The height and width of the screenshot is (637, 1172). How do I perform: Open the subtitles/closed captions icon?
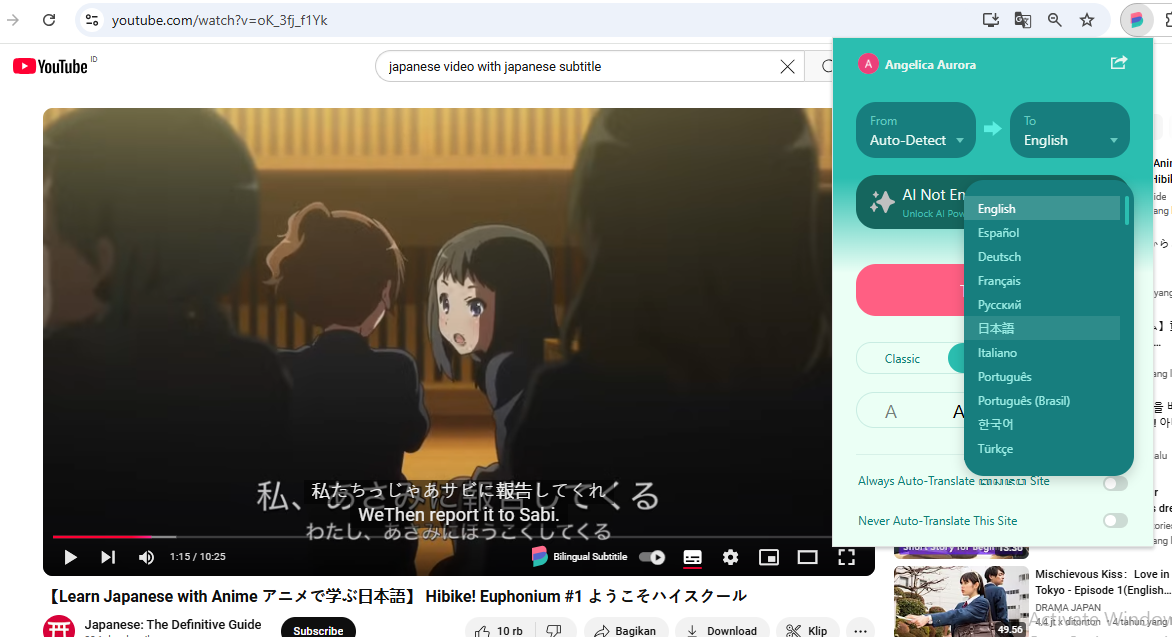692,557
